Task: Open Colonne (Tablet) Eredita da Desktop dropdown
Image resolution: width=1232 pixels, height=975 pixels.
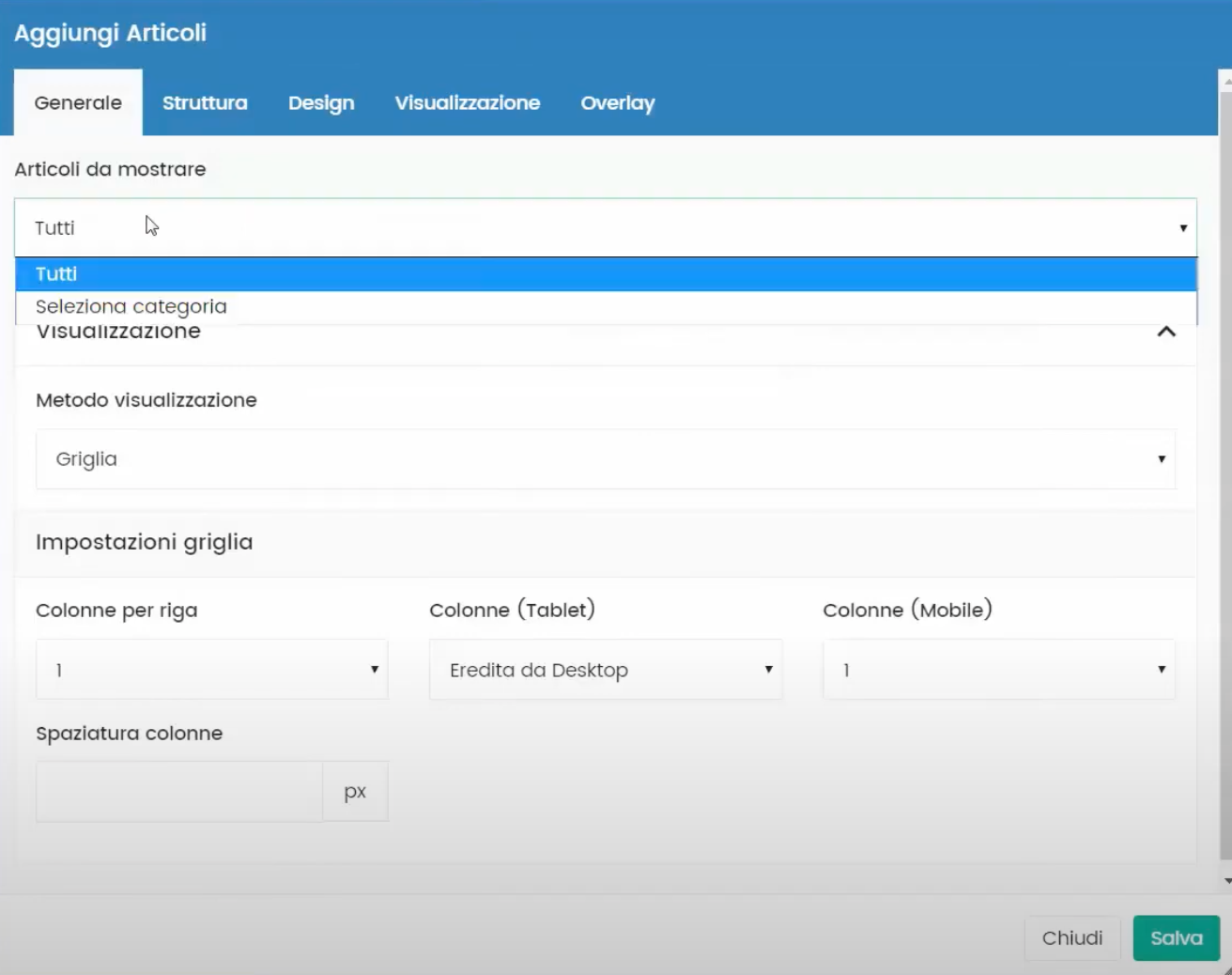Action: click(605, 670)
